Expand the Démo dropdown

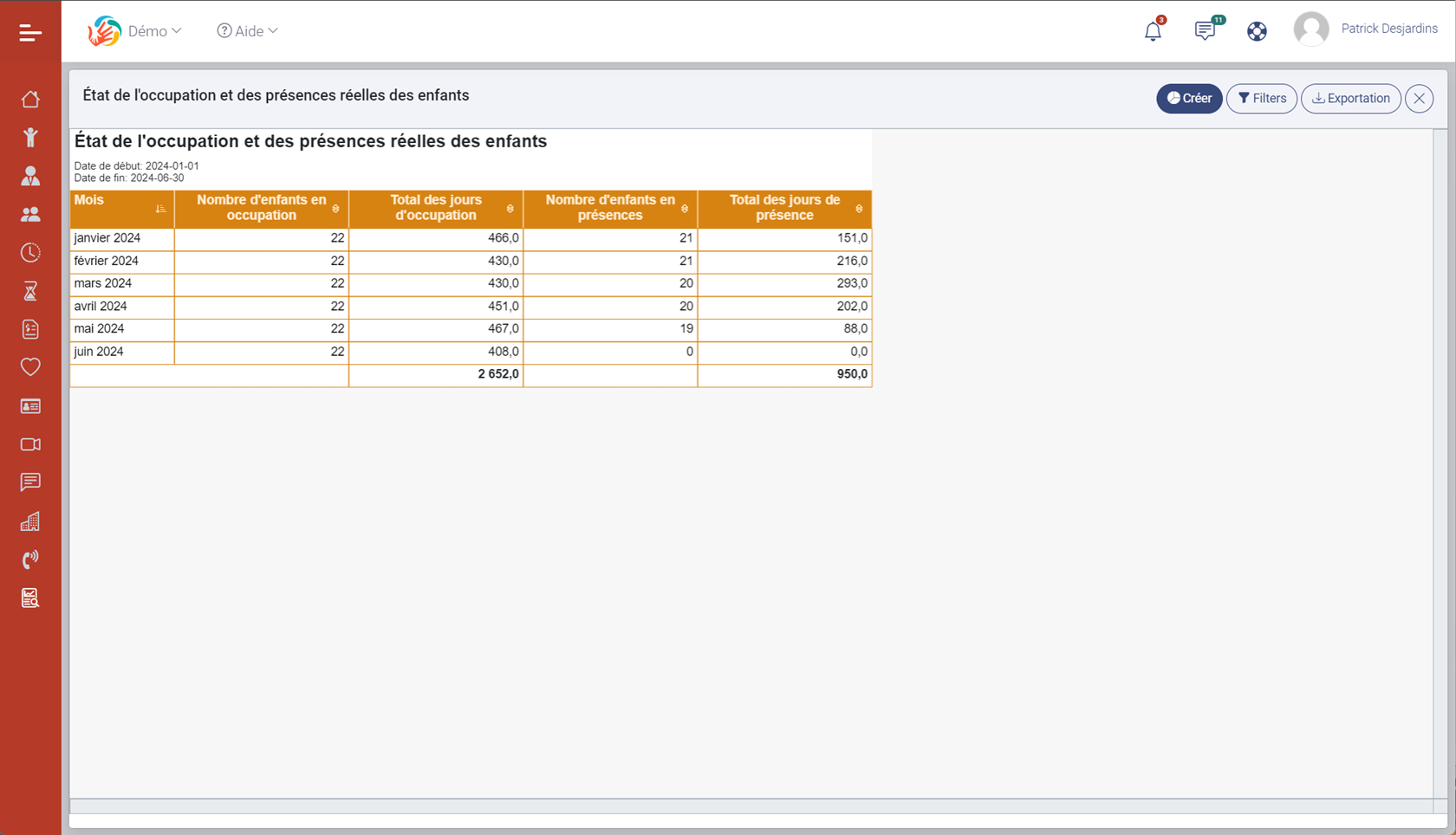tap(154, 31)
